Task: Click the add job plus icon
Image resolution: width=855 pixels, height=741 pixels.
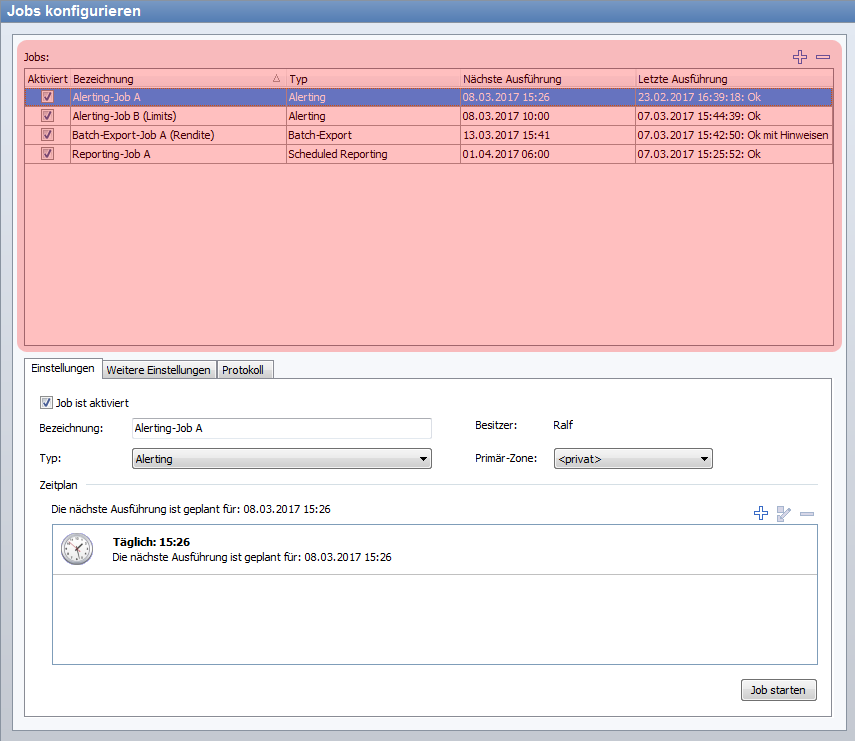Action: [799, 58]
